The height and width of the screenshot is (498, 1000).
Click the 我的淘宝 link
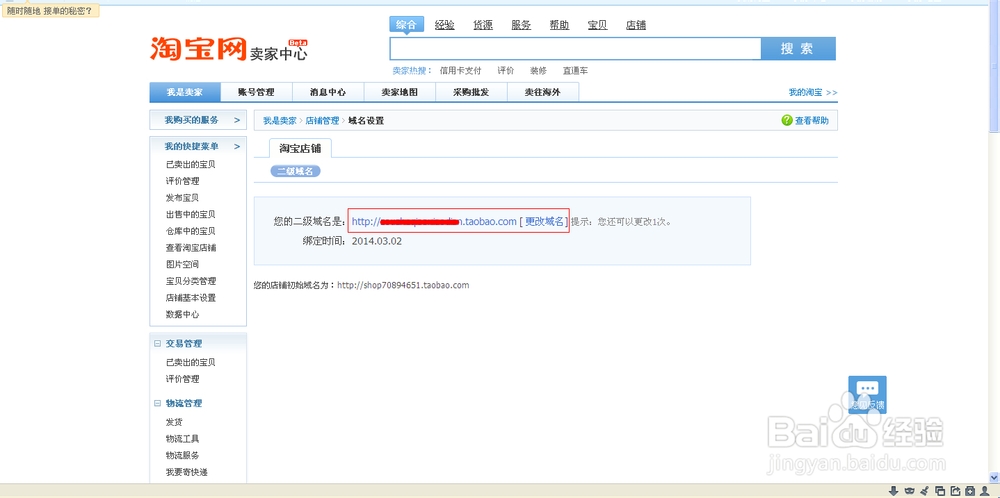point(812,92)
